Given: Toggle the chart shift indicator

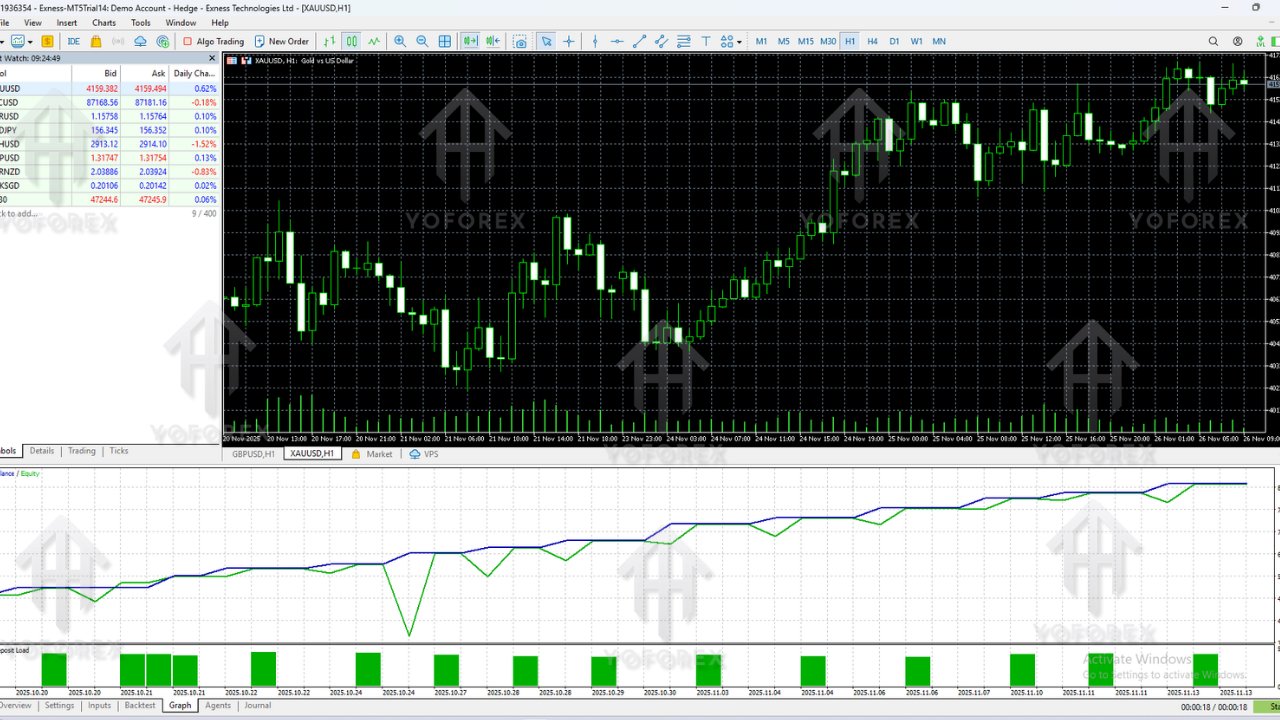Looking at the screenshot, I should tap(493, 41).
